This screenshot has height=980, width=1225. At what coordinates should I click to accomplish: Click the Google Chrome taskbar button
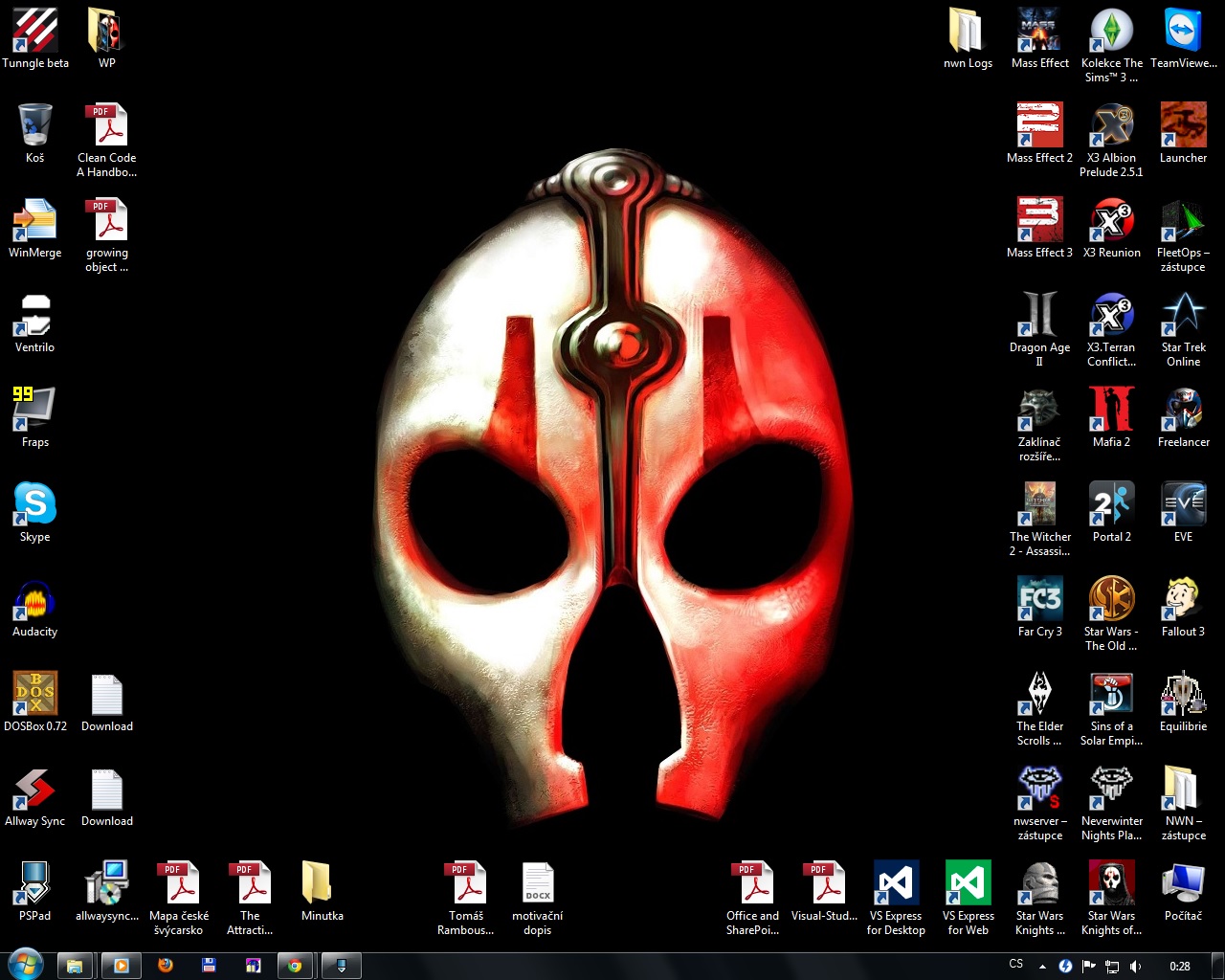pyautogui.click(x=295, y=966)
